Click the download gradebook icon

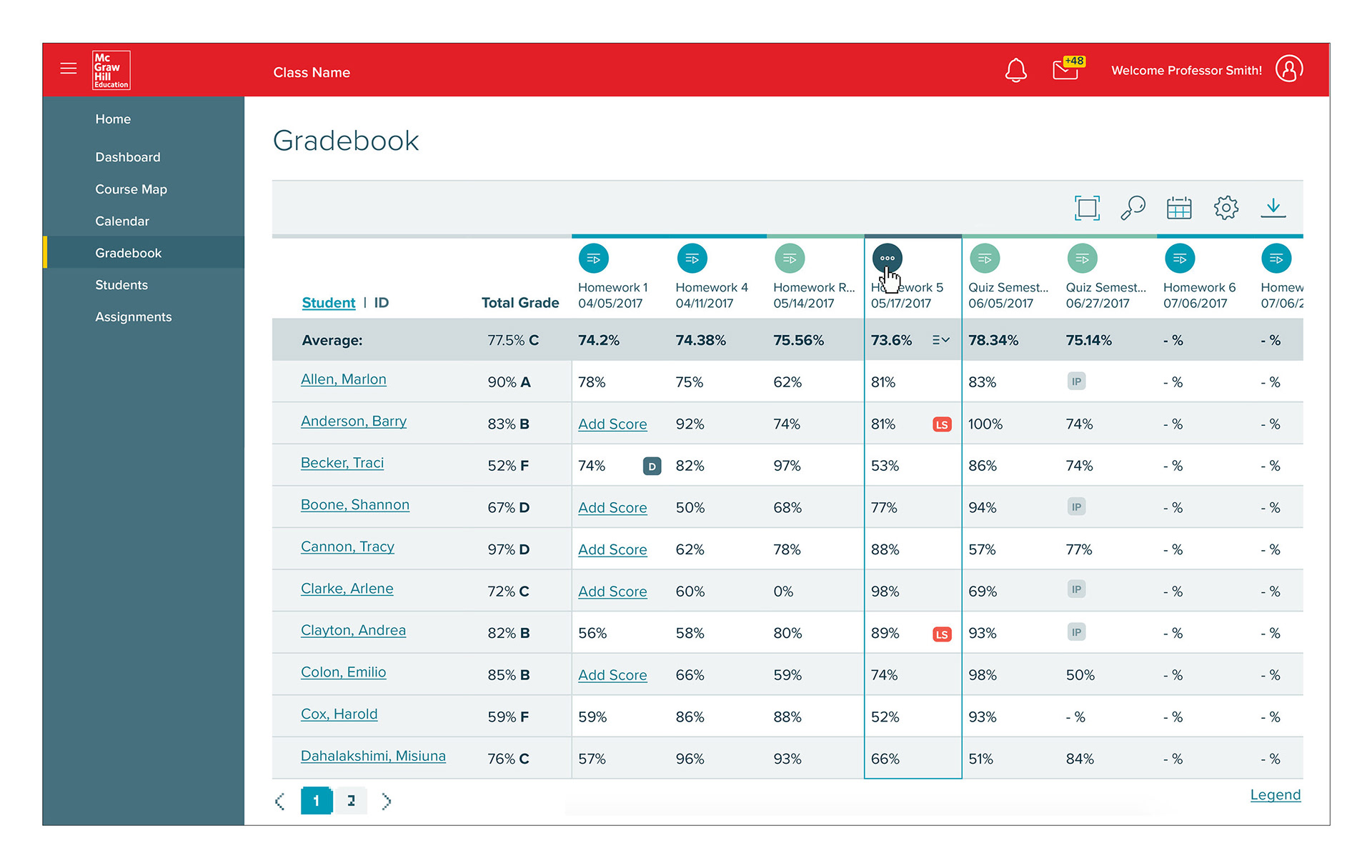click(x=1273, y=208)
